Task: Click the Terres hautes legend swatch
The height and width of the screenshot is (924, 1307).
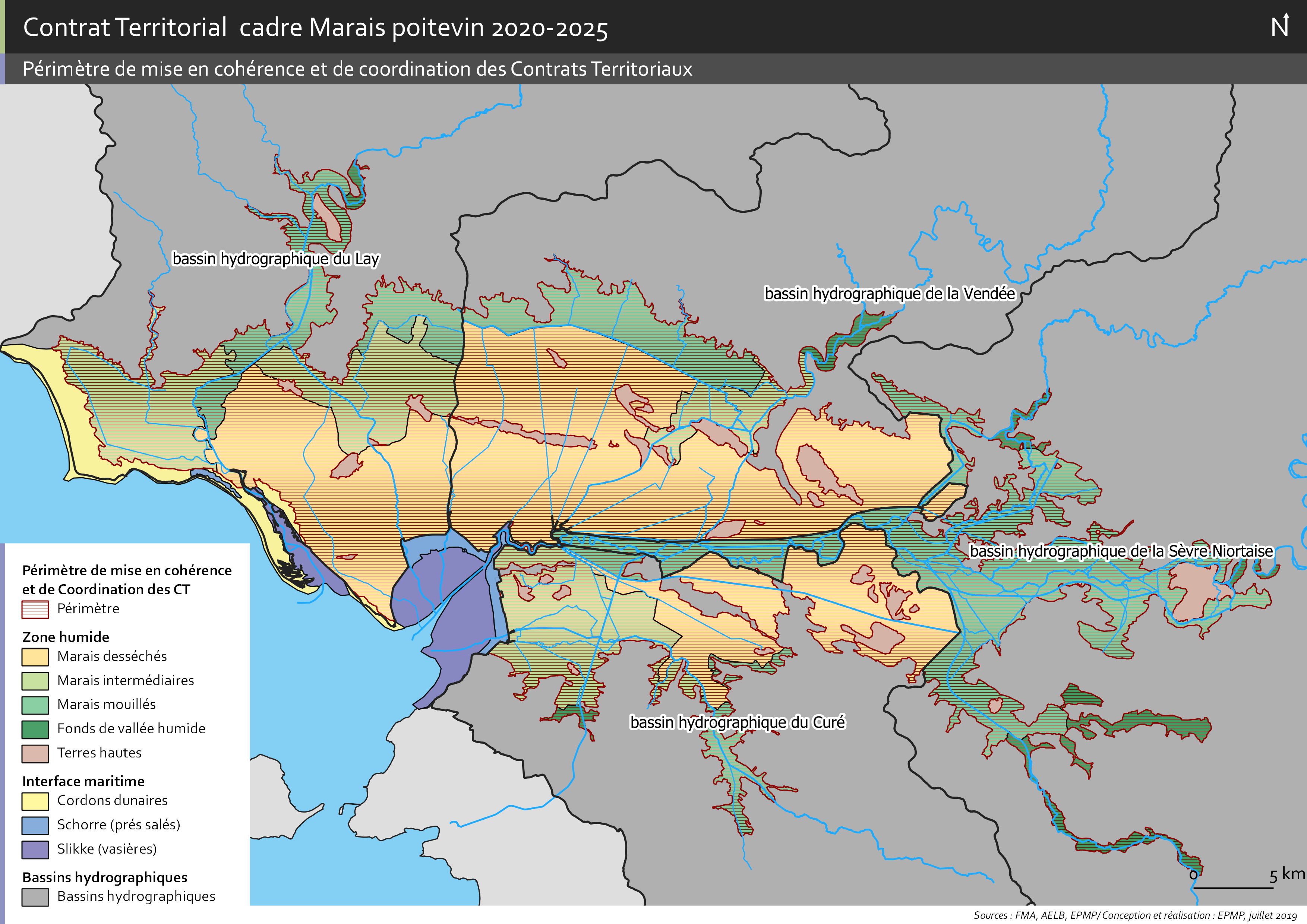Action: [35, 753]
